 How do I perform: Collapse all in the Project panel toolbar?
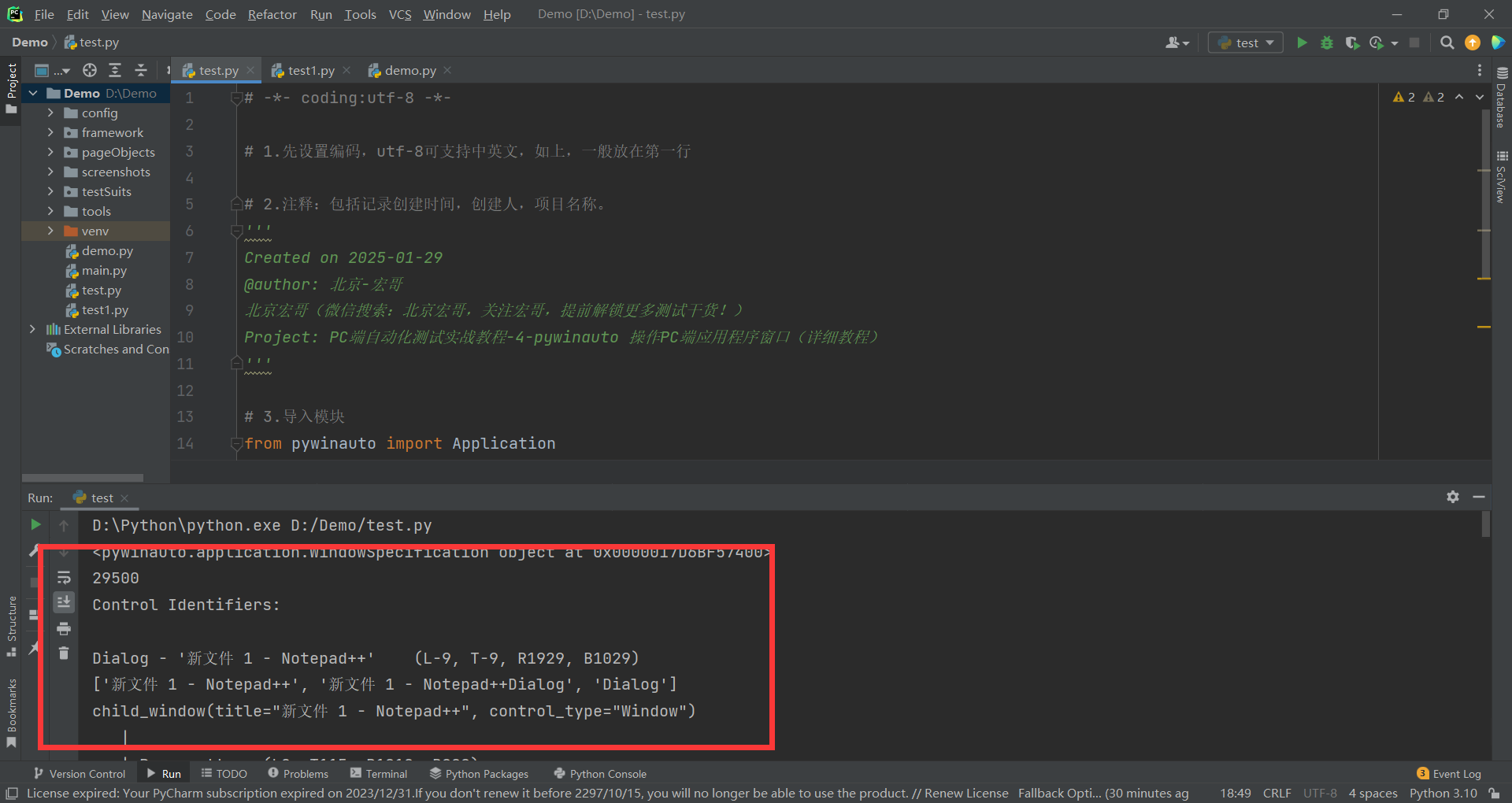click(x=141, y=70)
